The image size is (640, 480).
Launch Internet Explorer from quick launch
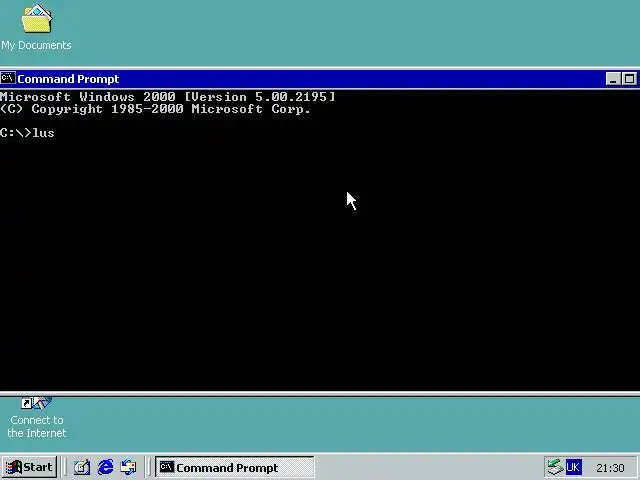tap(105, 467)
